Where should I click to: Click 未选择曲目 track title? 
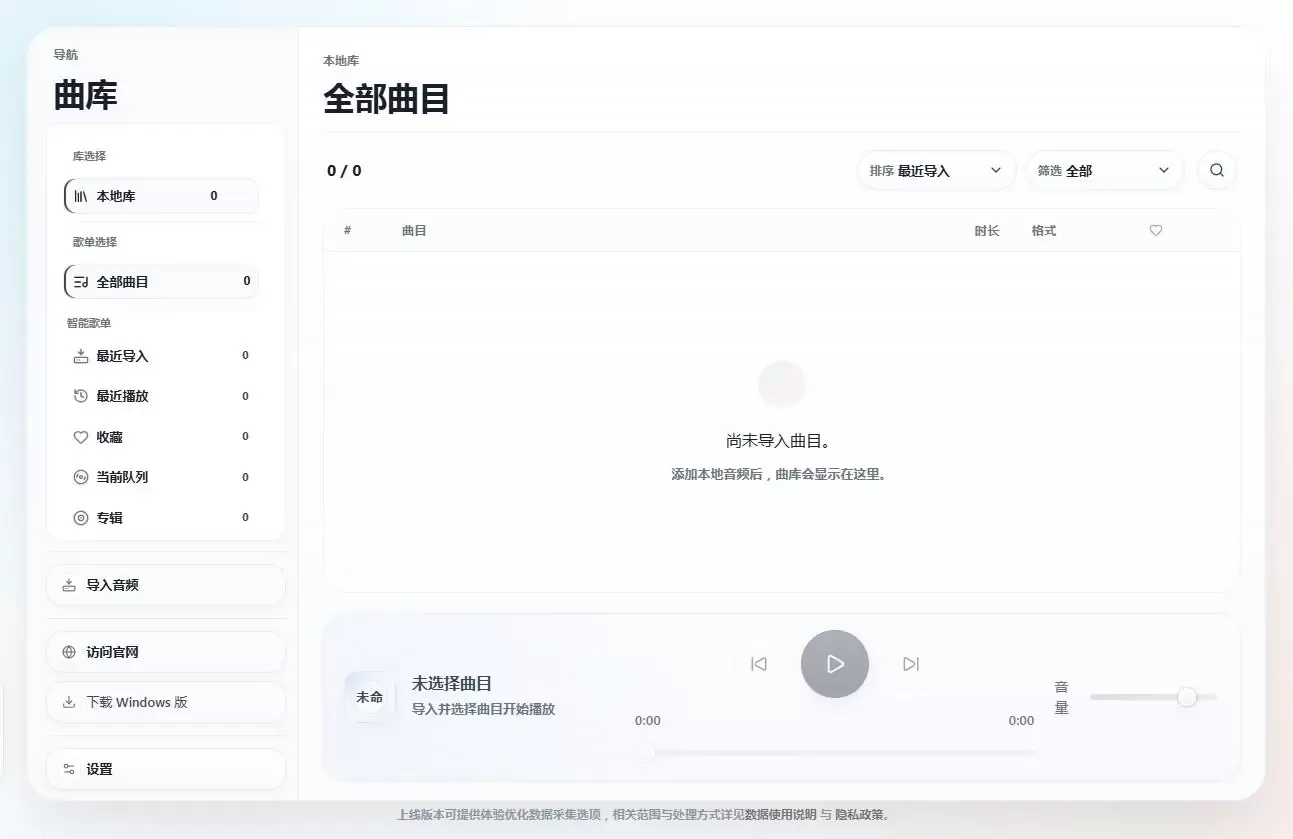[x=452, y=684]
